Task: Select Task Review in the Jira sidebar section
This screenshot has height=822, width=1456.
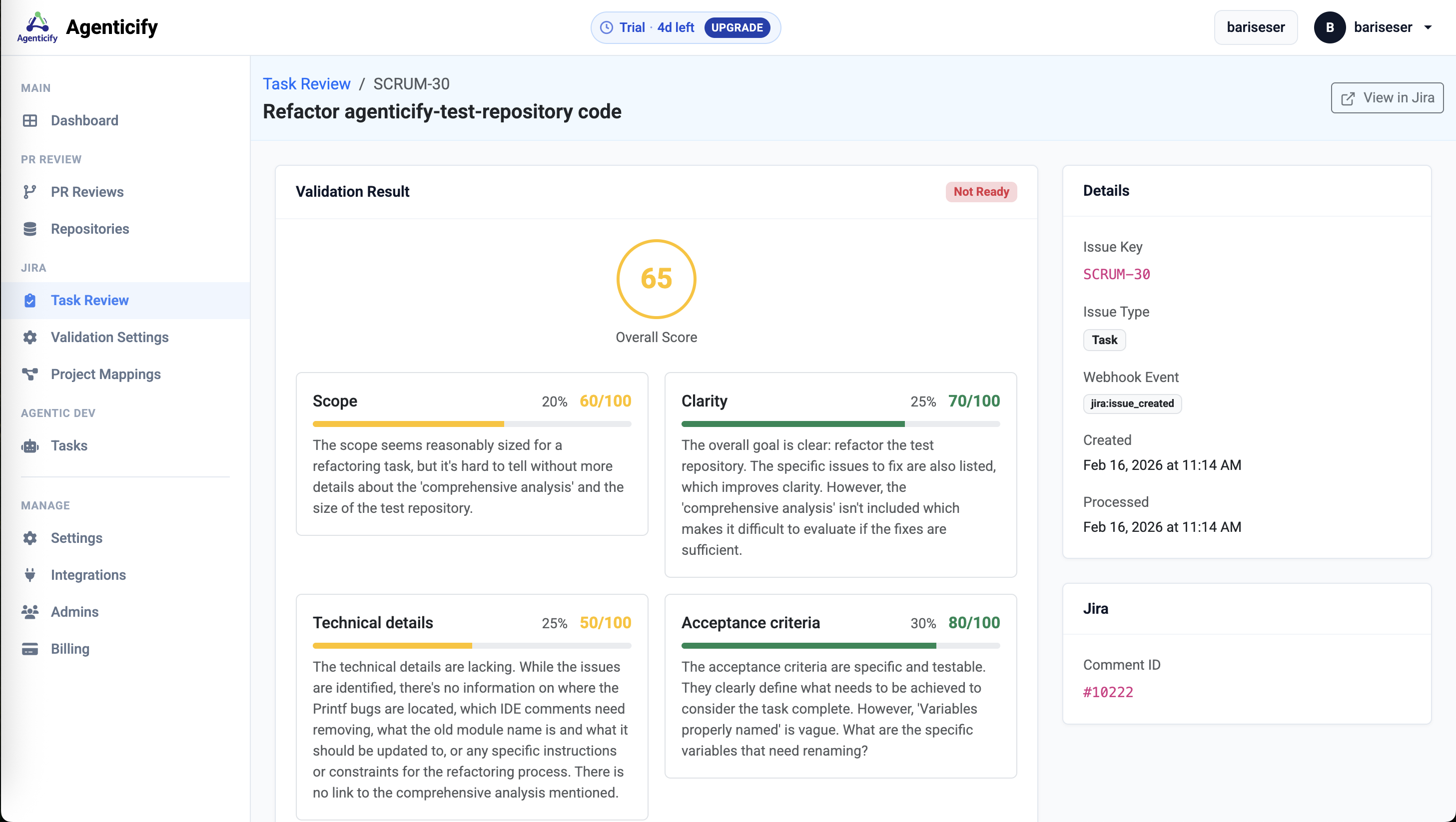Action: (x=90, y=300)
